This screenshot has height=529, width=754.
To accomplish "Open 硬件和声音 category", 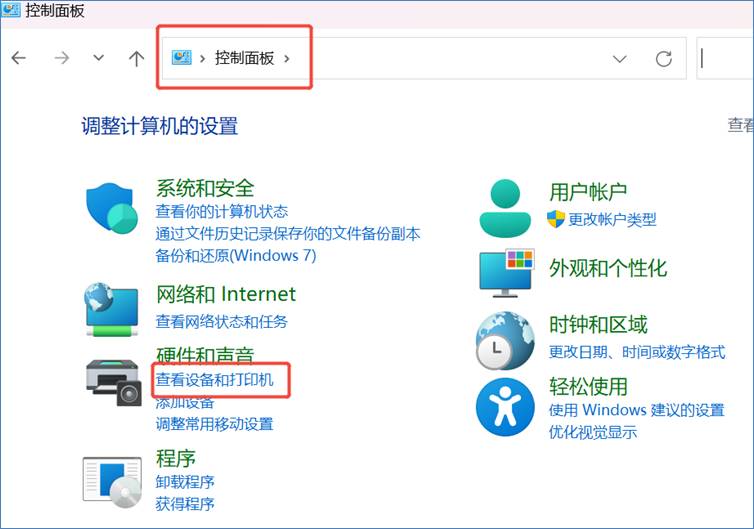I will (205, 354).
